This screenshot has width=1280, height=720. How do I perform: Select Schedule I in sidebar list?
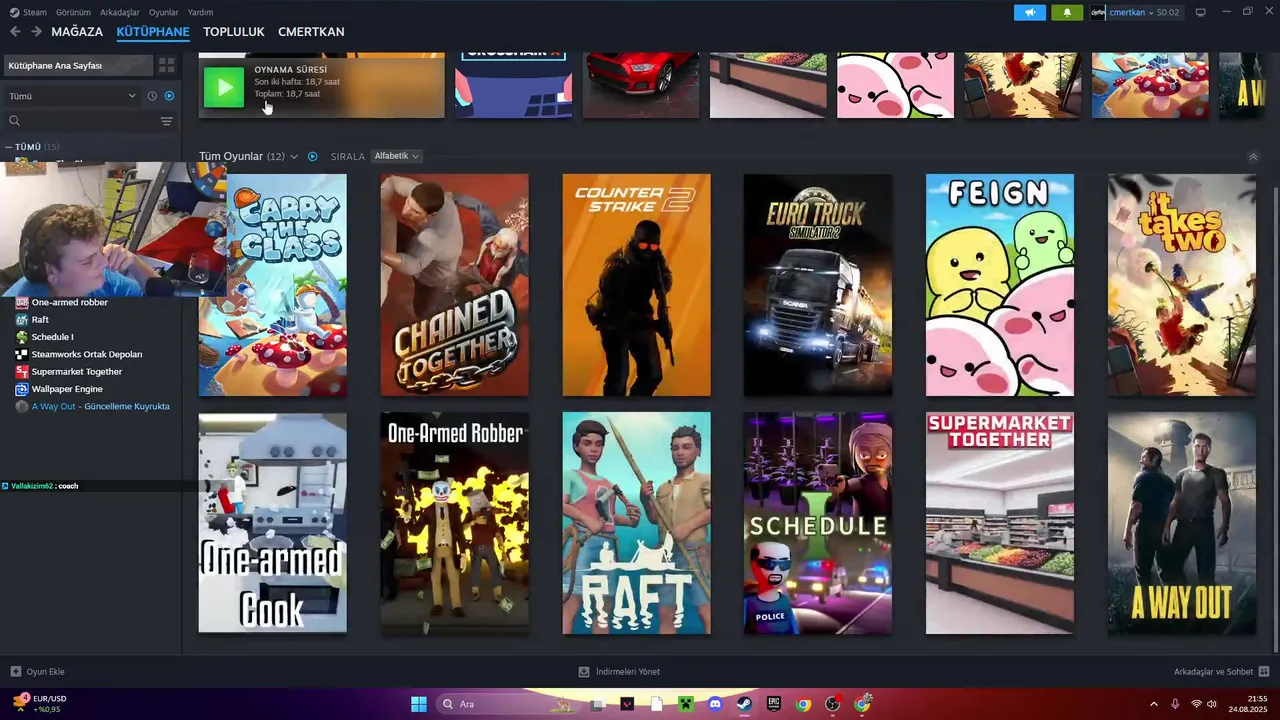click(x=52, y=337)
